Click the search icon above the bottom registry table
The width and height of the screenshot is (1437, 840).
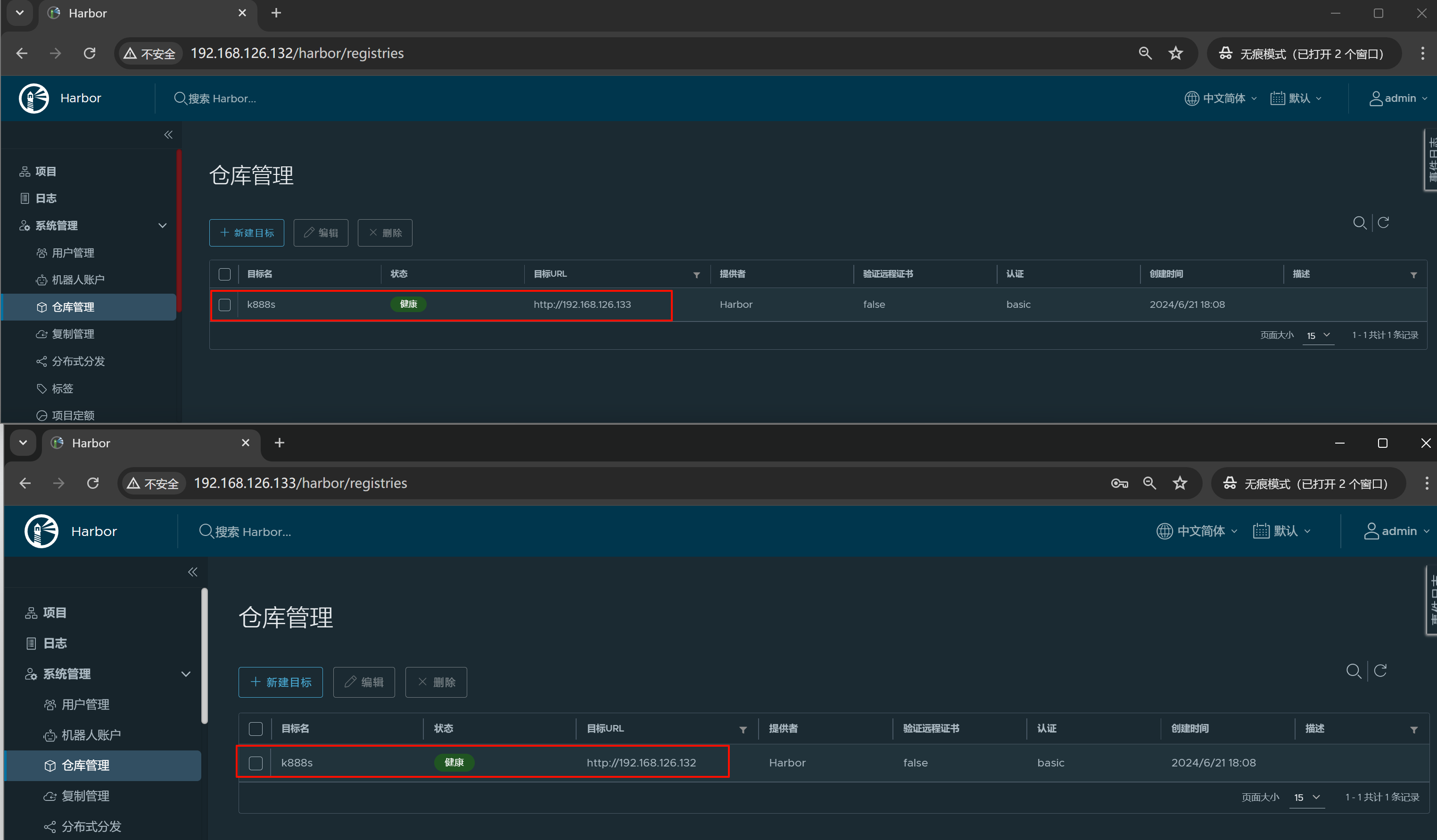point(1354,671)
